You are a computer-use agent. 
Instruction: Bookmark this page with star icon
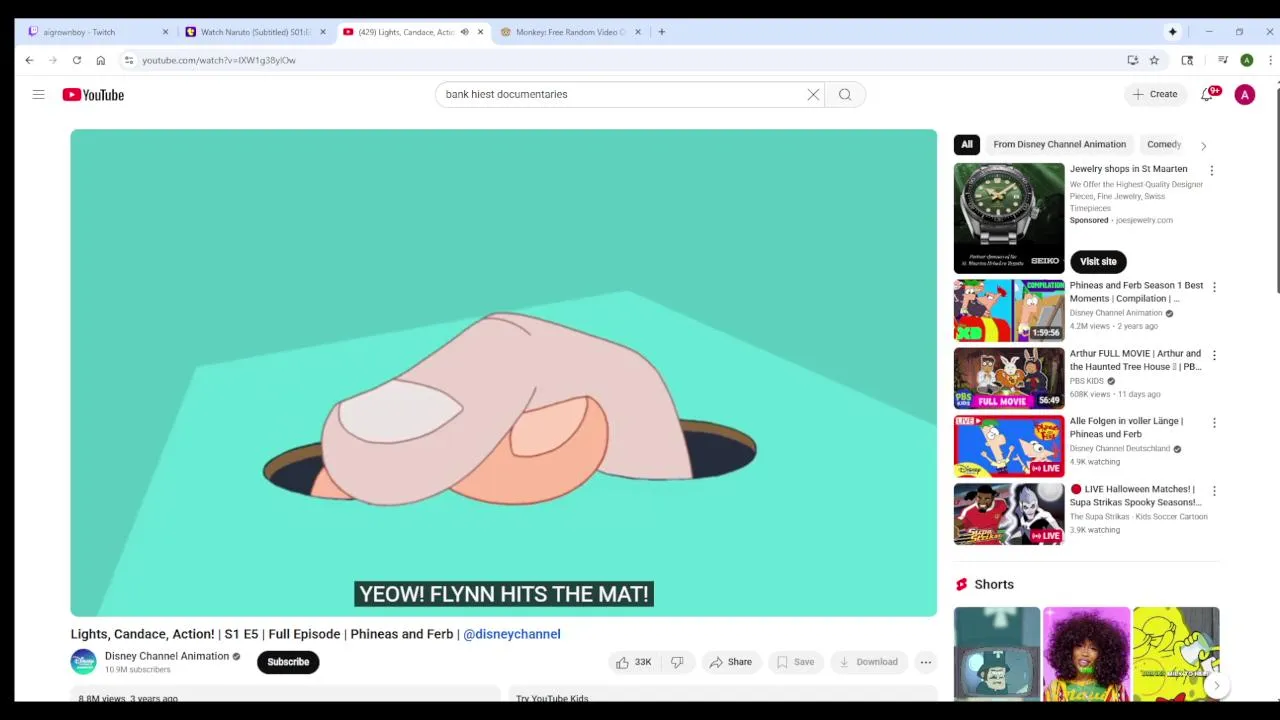[x=1154, y=60]
